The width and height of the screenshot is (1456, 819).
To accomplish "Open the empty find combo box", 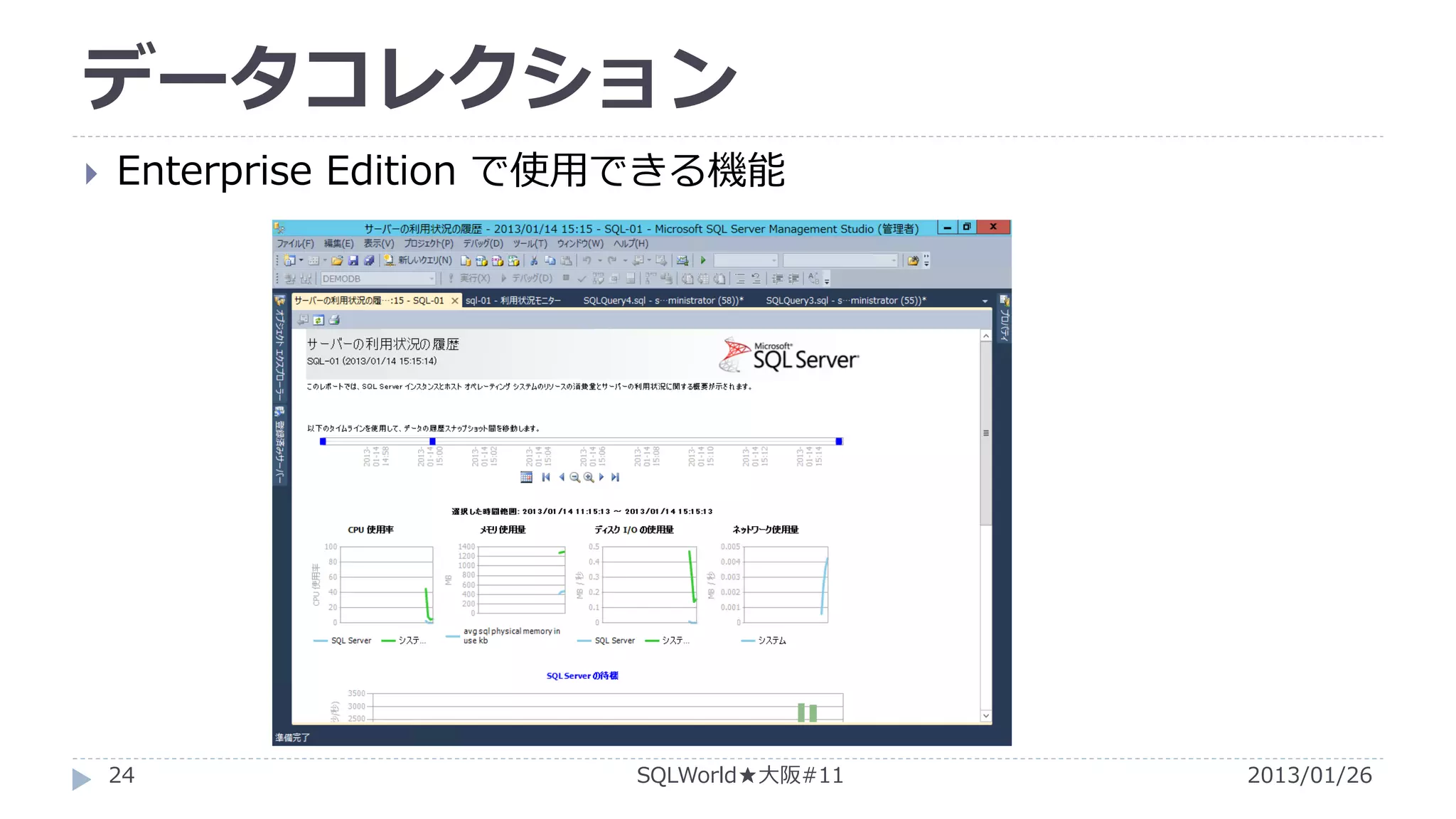I will point(840,261).
